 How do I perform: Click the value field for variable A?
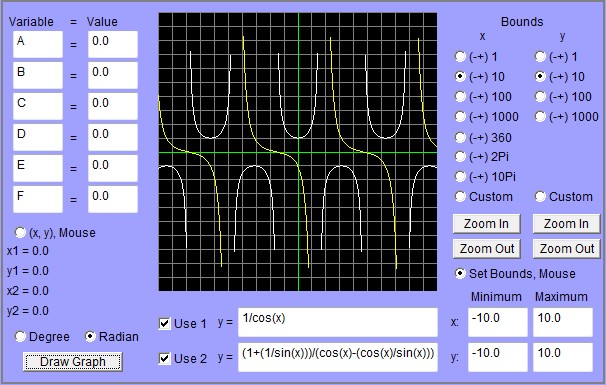[x=113, y=44]
